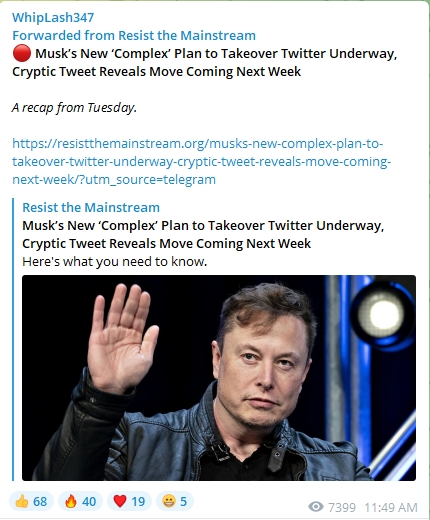The height and width of the screenshot is (520, 430).
Task: Click Resist the Mainstream preview site name
Action: 91,207
